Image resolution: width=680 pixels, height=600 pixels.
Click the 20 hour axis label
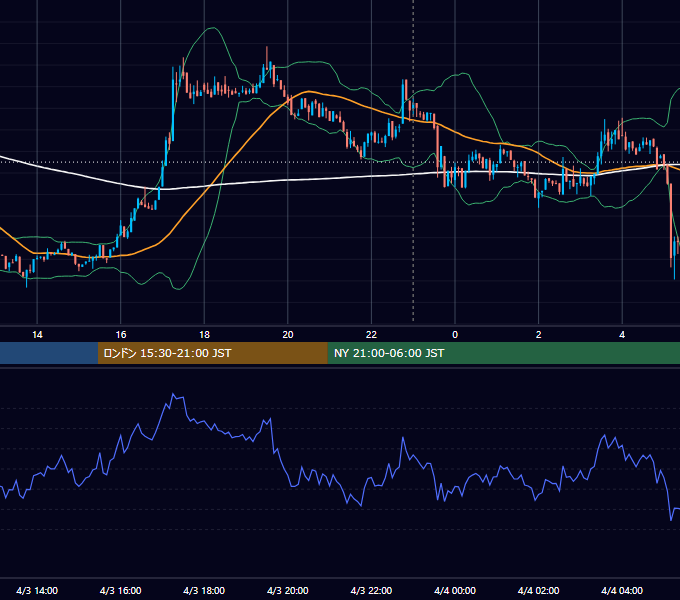[x=288, y=335]
